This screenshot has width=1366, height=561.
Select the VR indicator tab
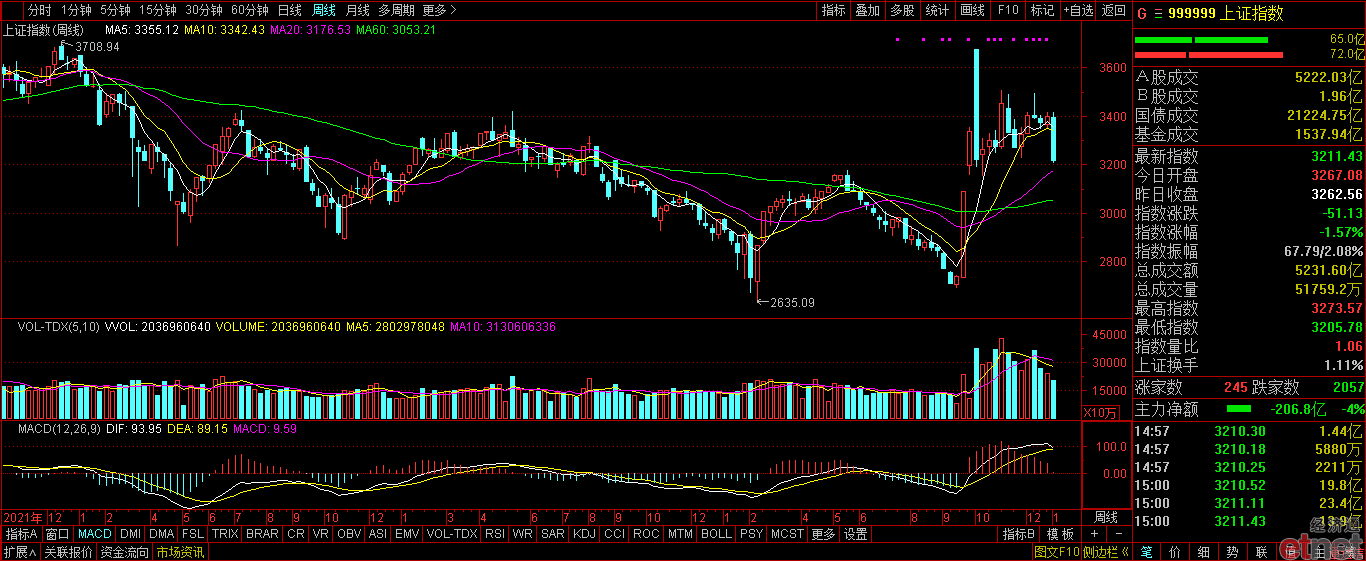[321, 534]
